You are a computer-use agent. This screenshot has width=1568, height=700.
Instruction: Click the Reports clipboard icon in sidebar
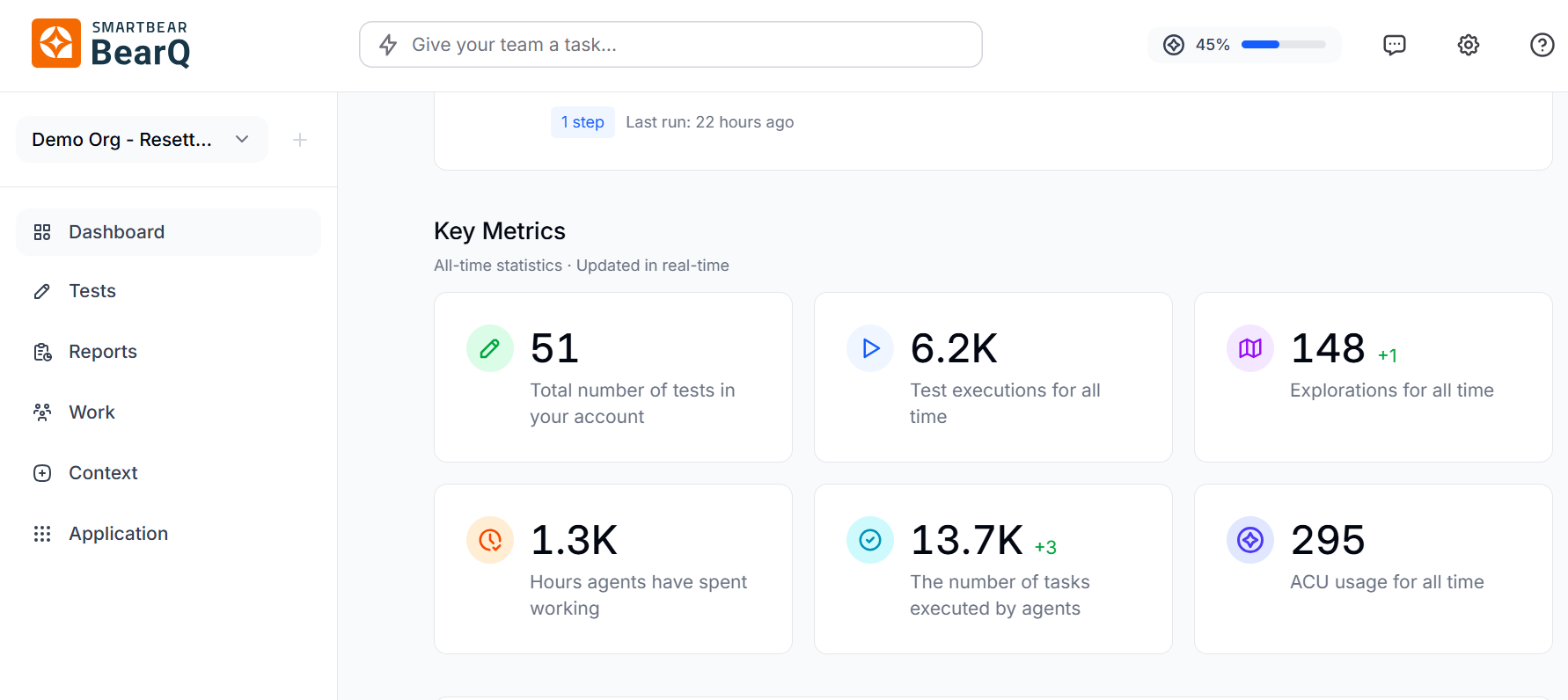[42, 352]
